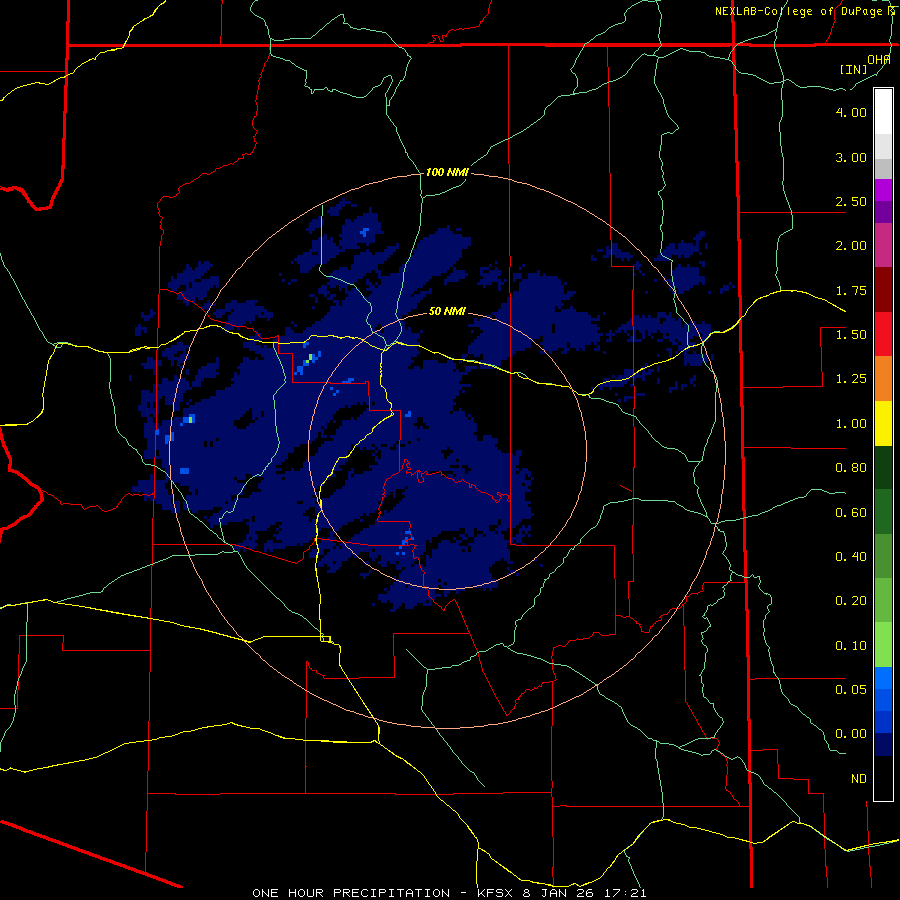Click the darkest green swatch in the legend
This screenshot has height=900, width=900.
pyautogui.click(x=883, y=467)
